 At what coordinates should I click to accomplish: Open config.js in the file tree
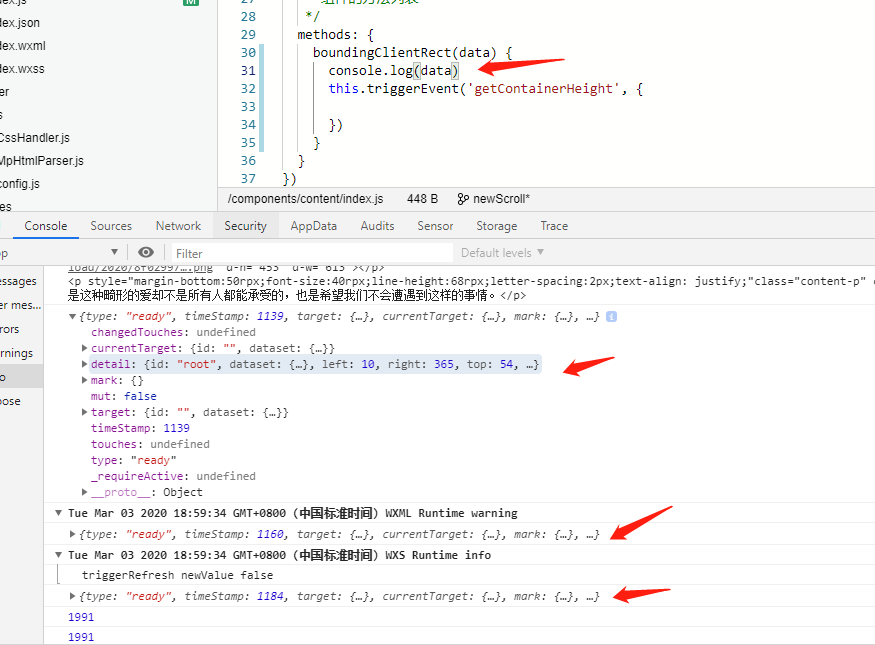point(20,184)
